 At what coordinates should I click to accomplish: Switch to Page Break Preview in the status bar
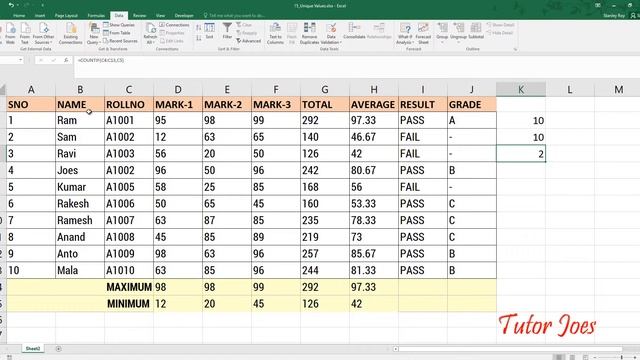tap(586, 357)
